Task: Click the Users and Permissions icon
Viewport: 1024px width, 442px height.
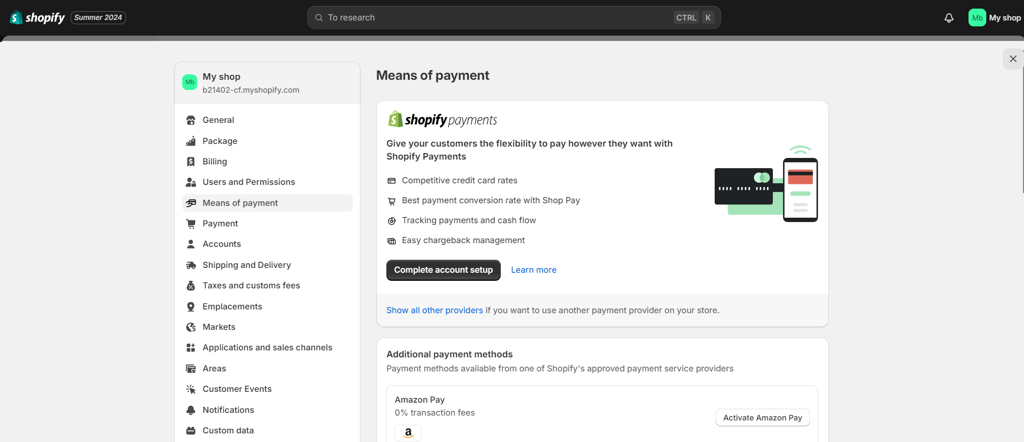Action: click(191, 182)
